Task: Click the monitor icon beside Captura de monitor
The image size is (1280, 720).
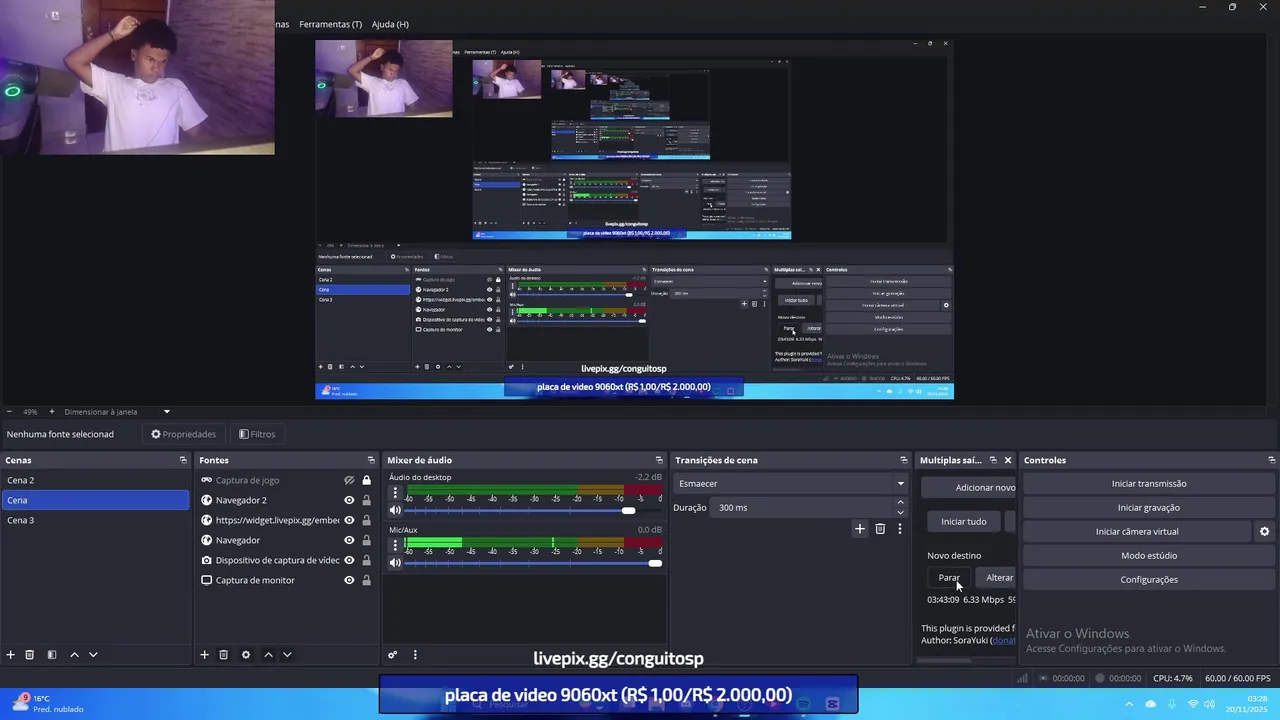Action: 207,580
